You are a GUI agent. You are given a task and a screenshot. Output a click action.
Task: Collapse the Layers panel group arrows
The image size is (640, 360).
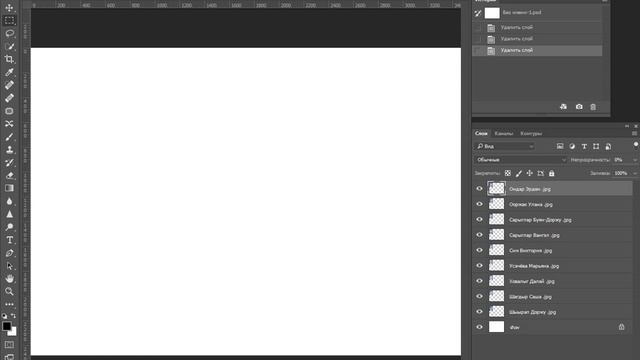tap(627, 126)
